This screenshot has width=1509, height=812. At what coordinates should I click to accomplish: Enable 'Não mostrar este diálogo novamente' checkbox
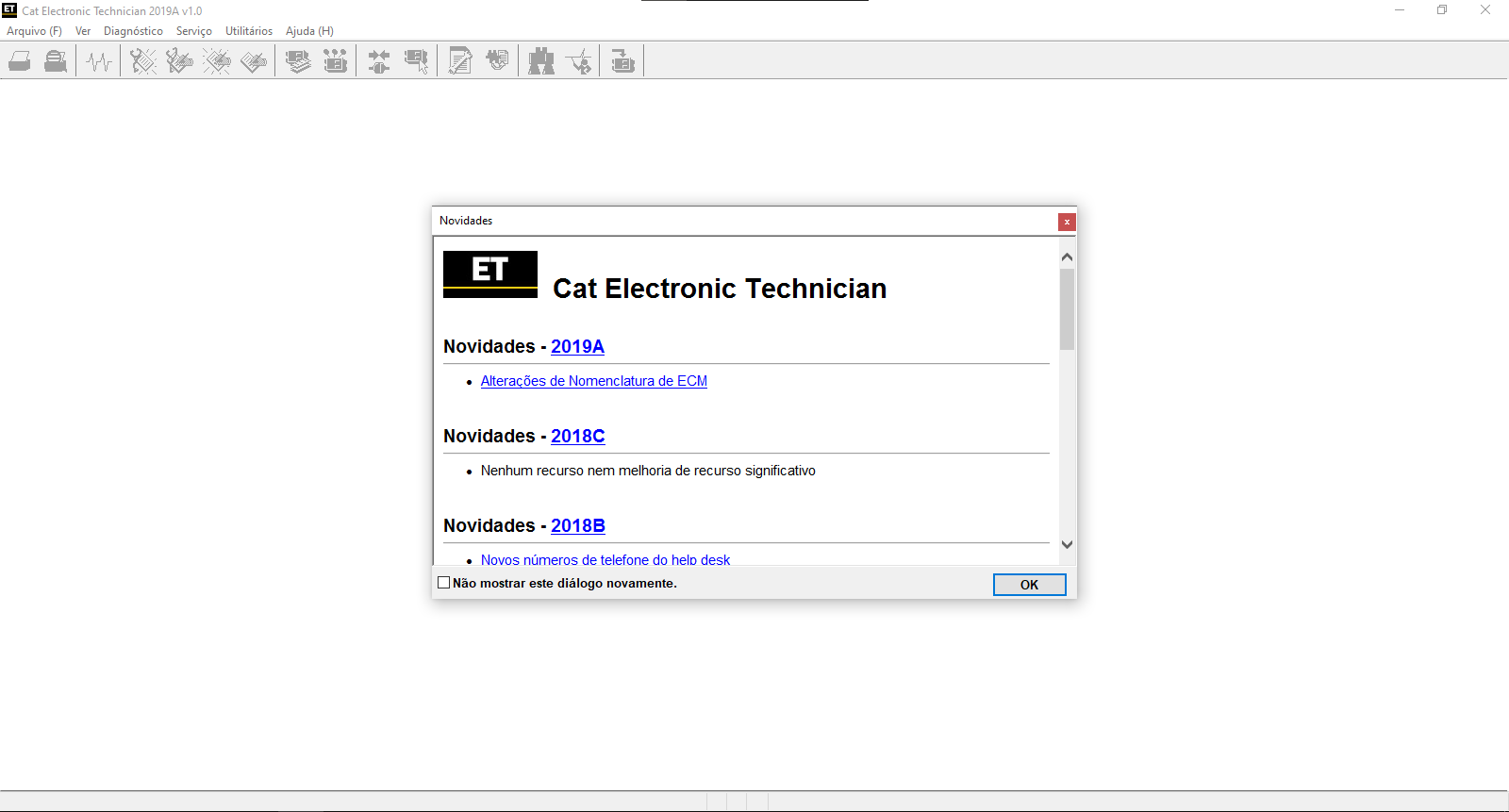click(444, 583)
